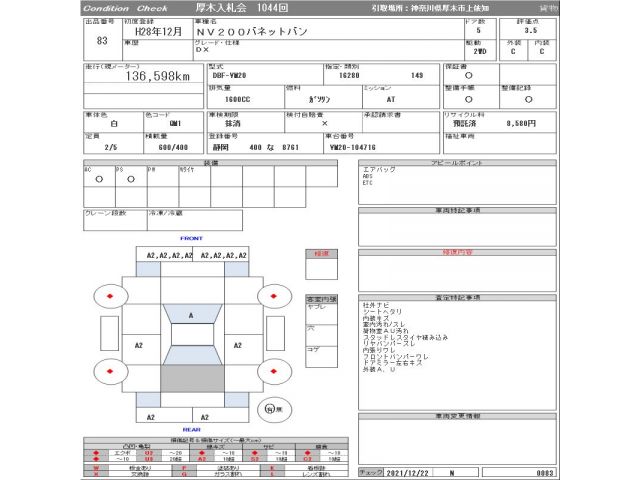This screenshot has height=480, width=640.
Task: Click the model name NV200バネットバン
Action: [x=252, y=32]
